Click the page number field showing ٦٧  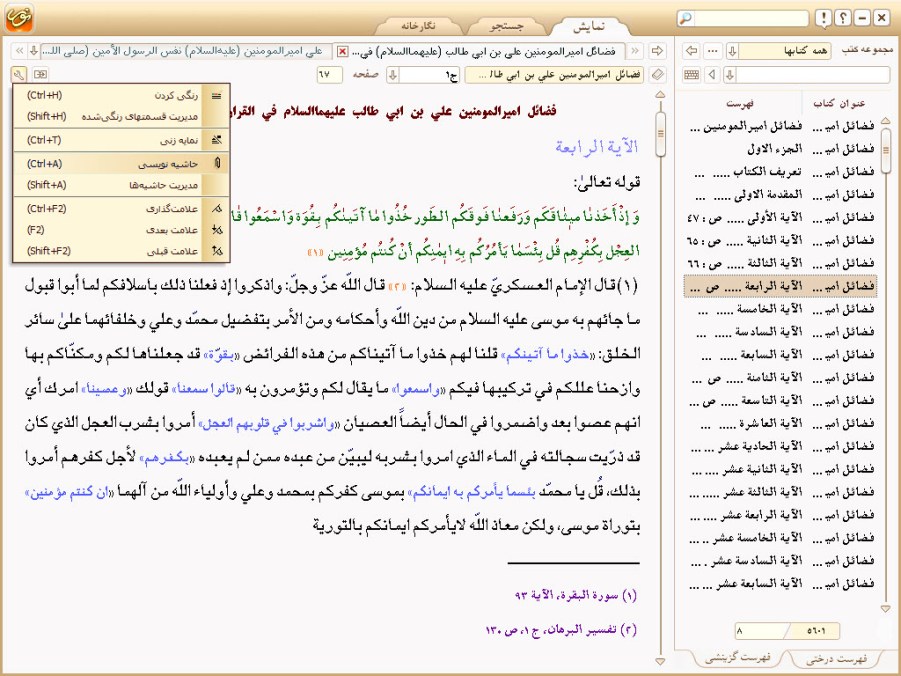(x=329, y=75)
